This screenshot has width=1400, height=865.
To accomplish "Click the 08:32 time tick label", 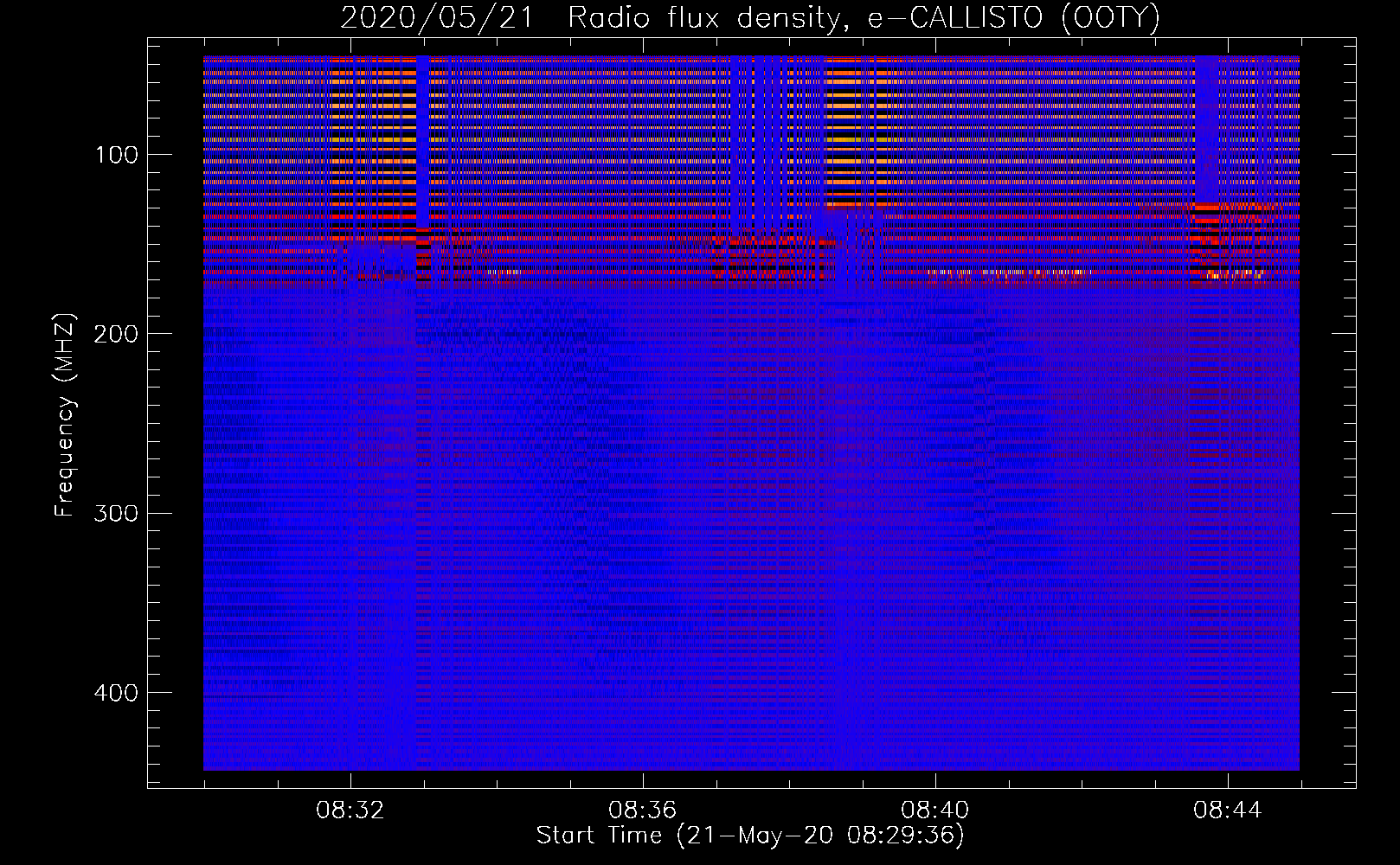I will tap(350, 811).
